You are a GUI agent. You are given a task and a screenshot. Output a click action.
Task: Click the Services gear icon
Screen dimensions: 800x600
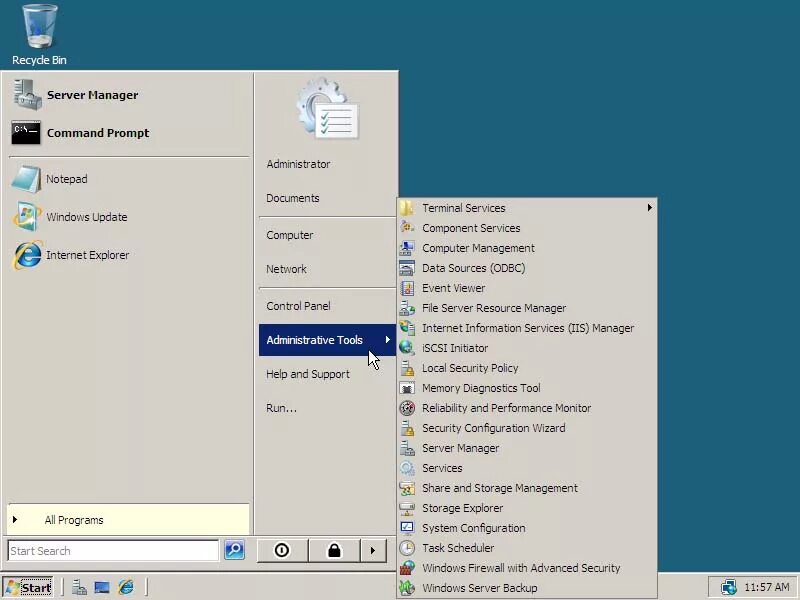click(407, 468)
